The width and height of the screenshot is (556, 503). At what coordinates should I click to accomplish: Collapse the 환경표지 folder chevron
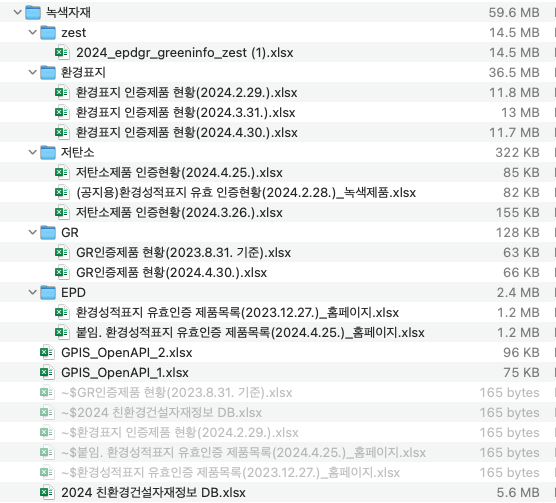click(x=33, y=72)
